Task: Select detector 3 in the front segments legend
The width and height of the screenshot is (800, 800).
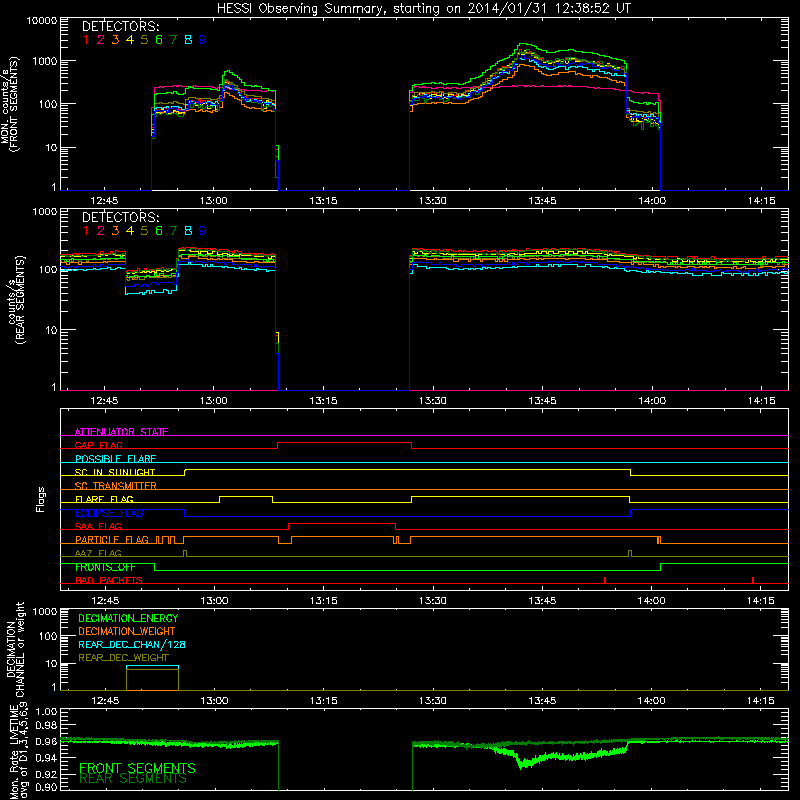Action: click(115, 40)
